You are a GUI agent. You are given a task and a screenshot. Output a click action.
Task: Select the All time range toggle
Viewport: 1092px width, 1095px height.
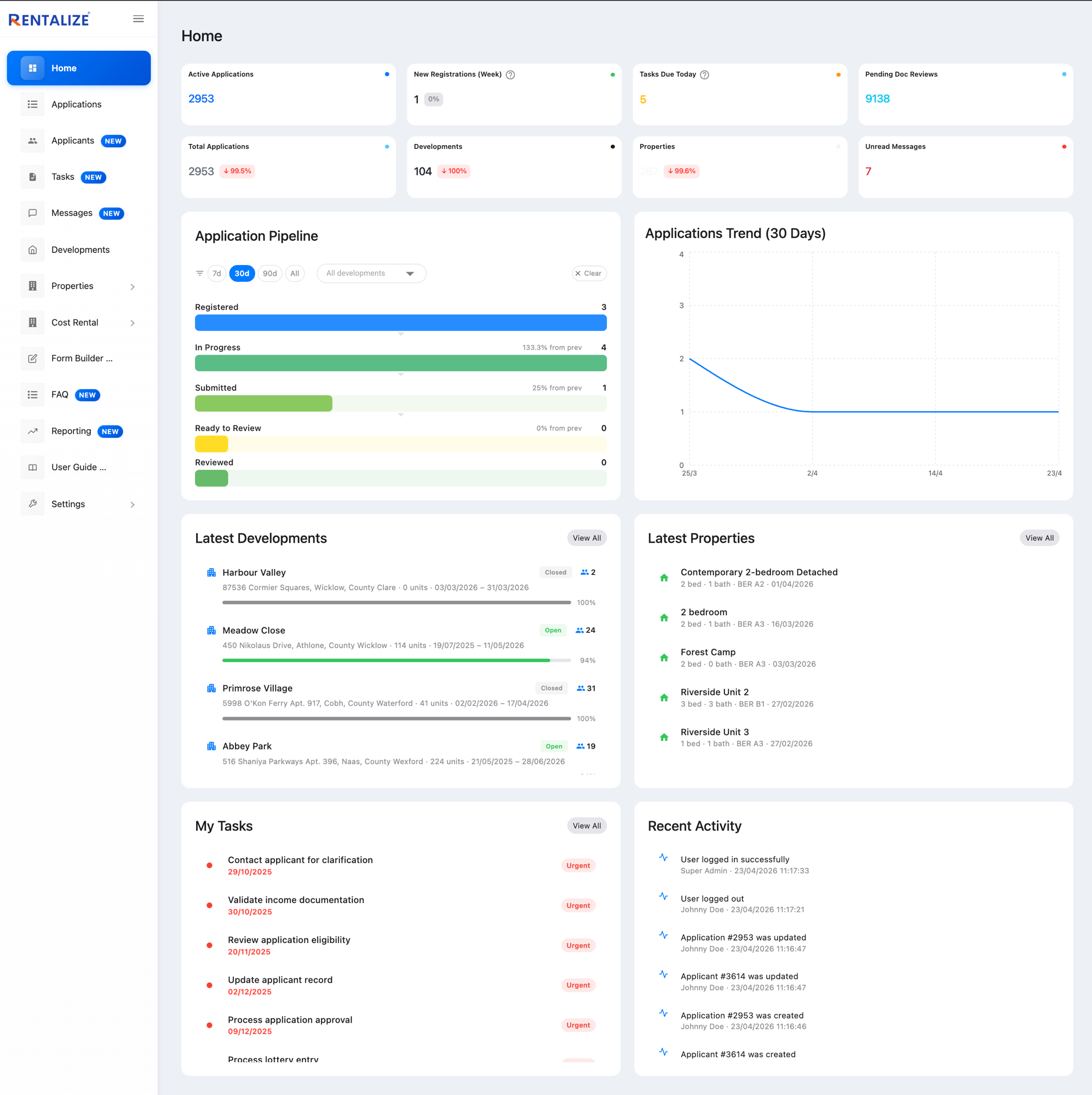point(294,273)
